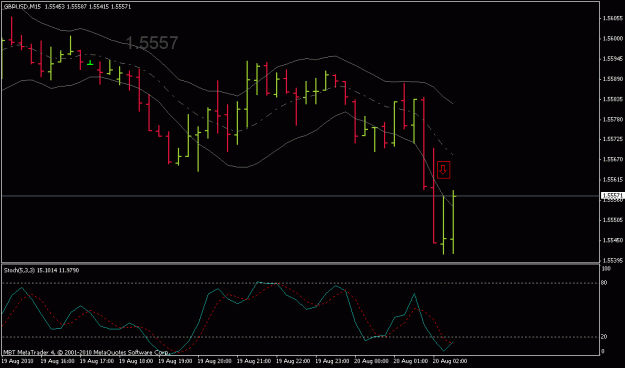Screen dimensions: 625x368
Task: Click the 1.55945 price axis label
Action: pyautogui.click(x=613, y=59)
